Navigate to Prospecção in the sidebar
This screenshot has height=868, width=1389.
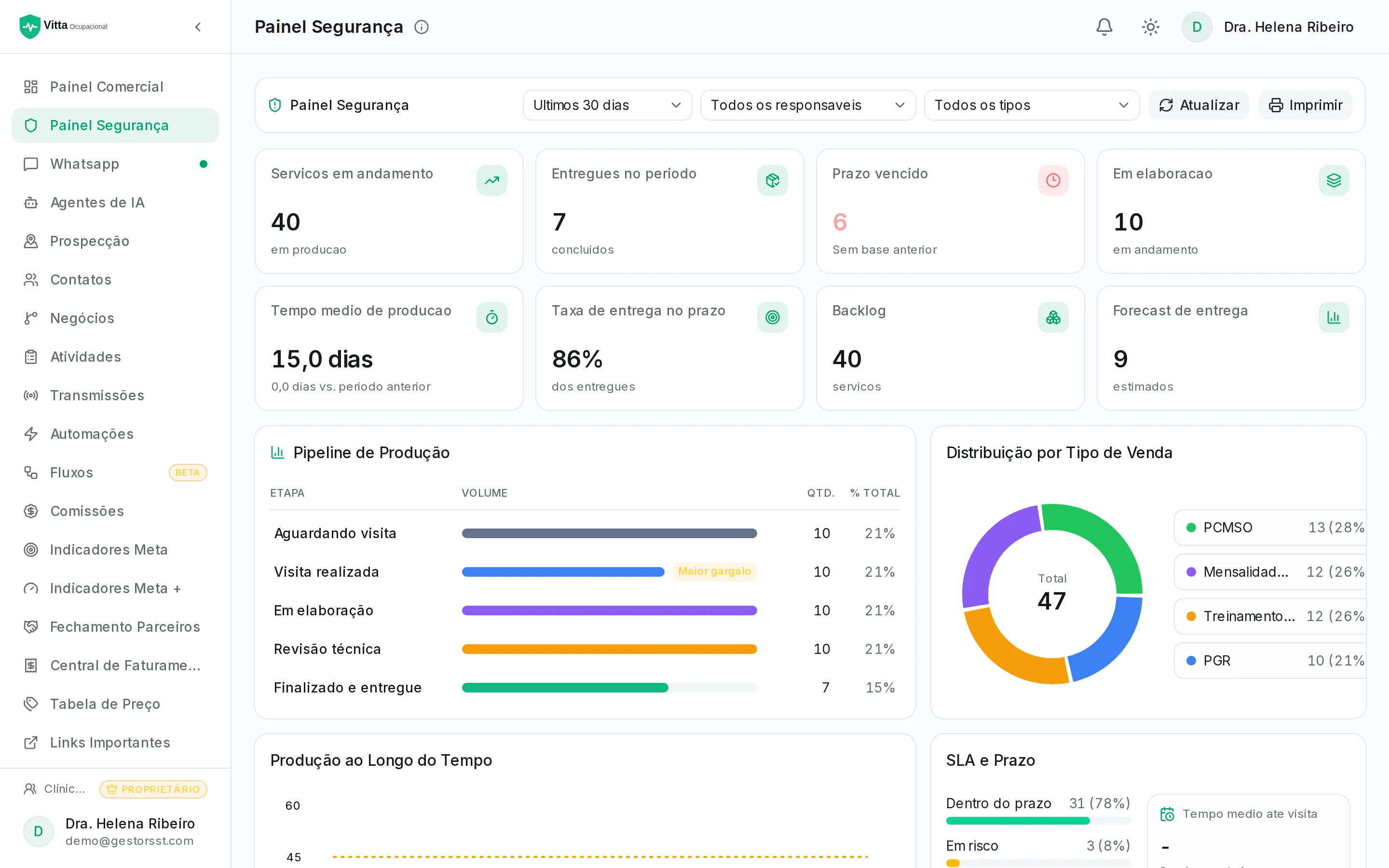click(x=115, y=241)
